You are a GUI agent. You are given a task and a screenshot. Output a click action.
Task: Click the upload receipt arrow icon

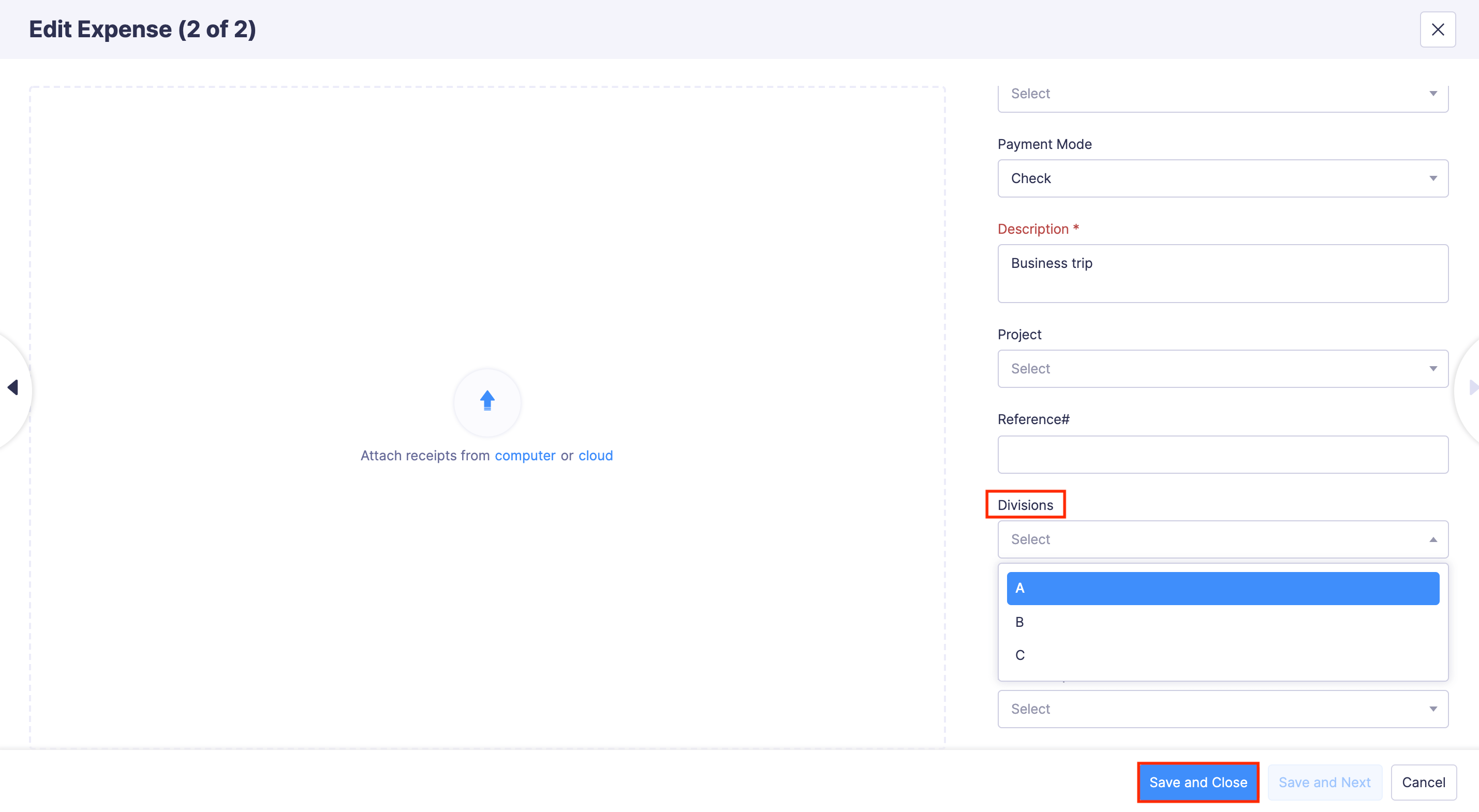tap(487, 402)
